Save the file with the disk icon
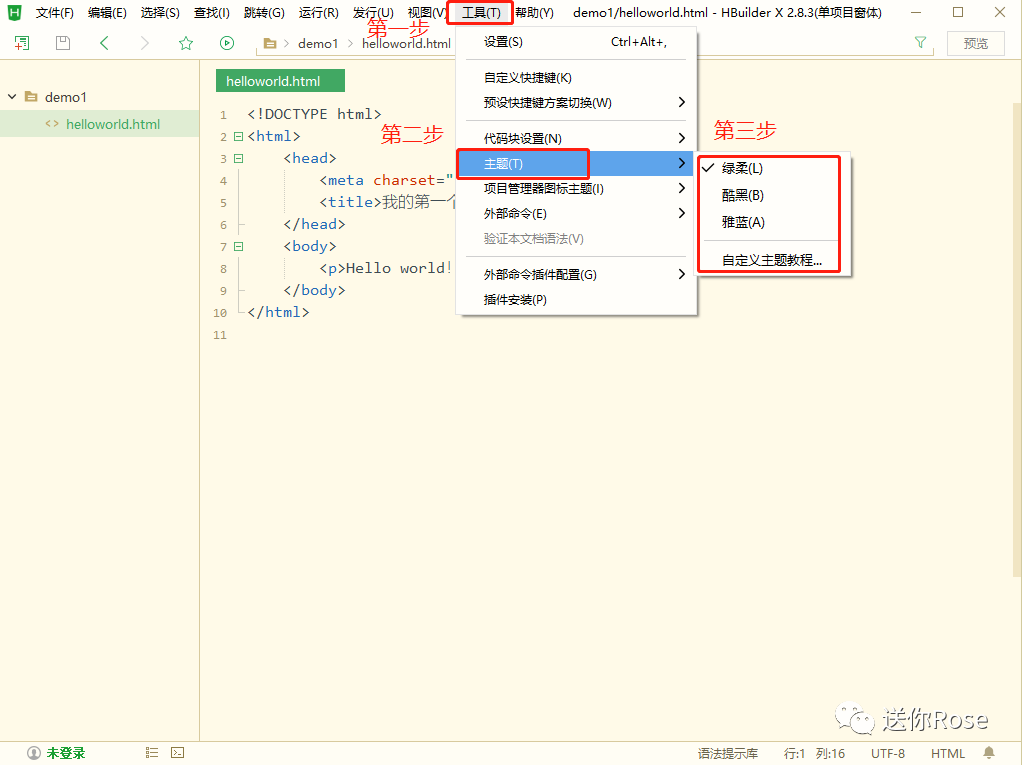 point(62,43)
